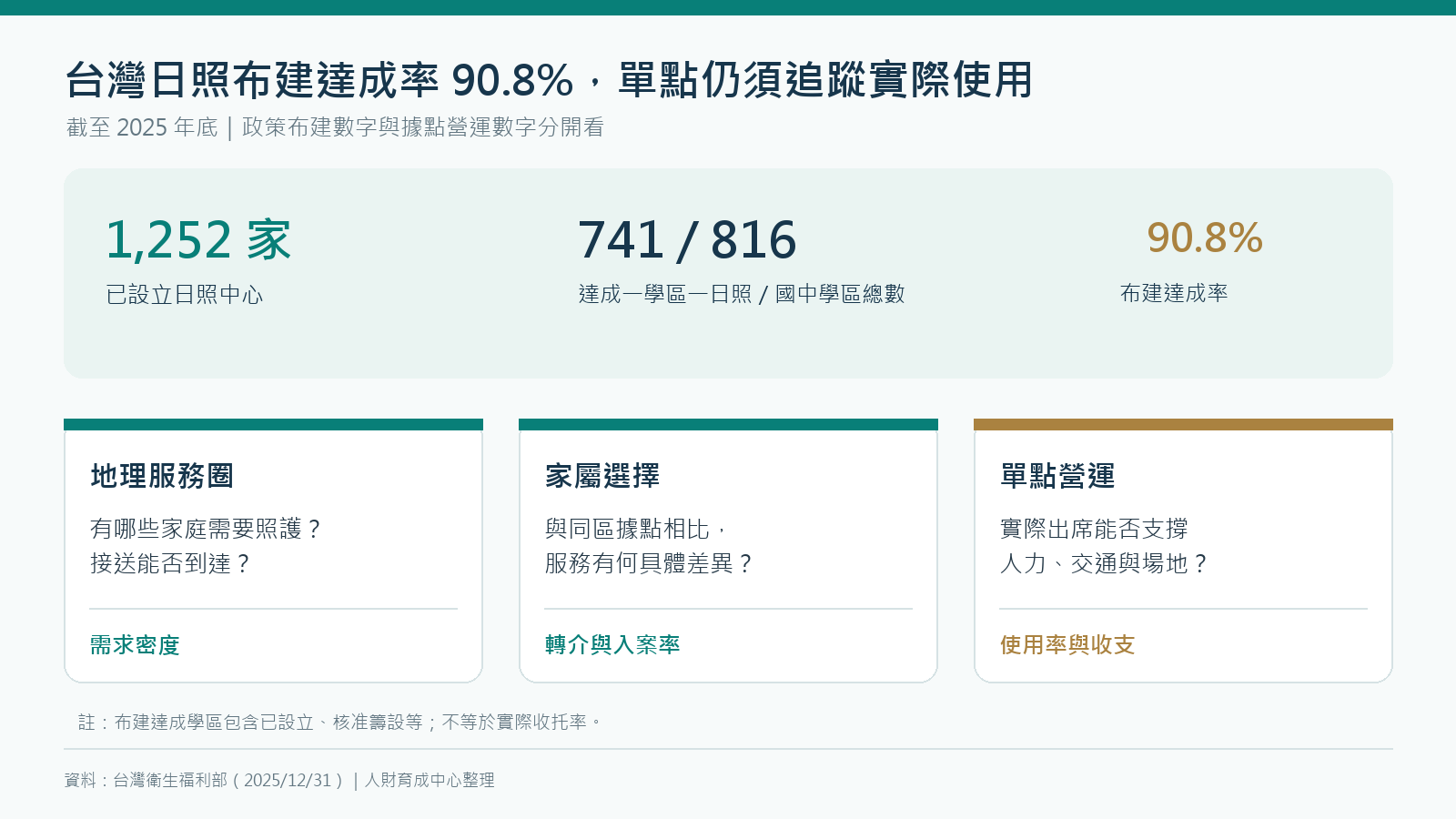Viewport: 1456px width, 819px height.
Task: Select the text 有哪些家庭需要照護？
Action: coord(207,529)
